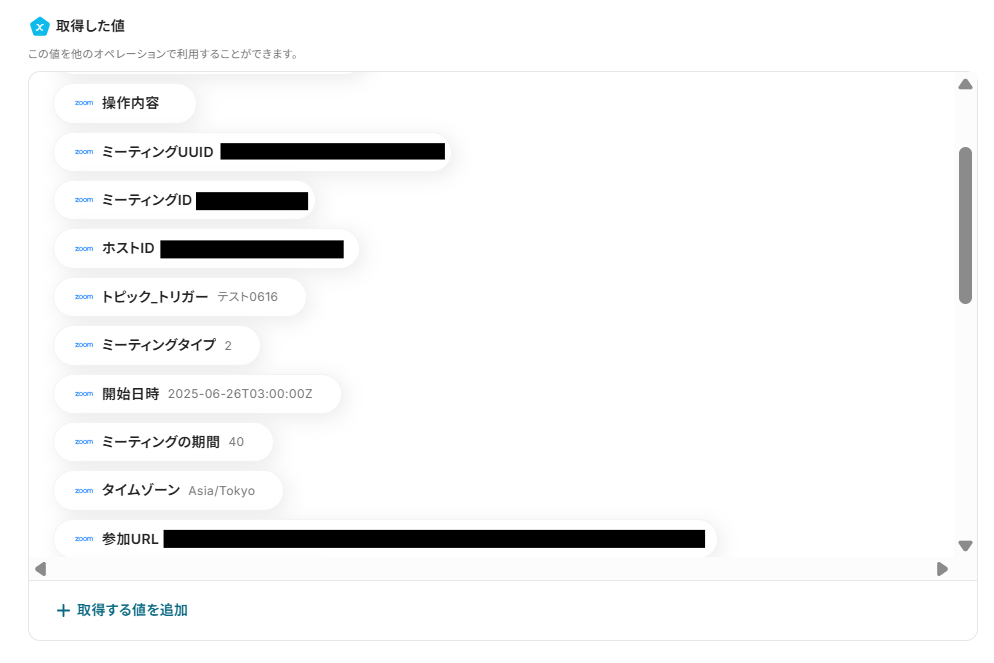Click the Zoom icon beside 開始日時
The height and width of the screenshot is (663, 994).
[x=84, y=394]
